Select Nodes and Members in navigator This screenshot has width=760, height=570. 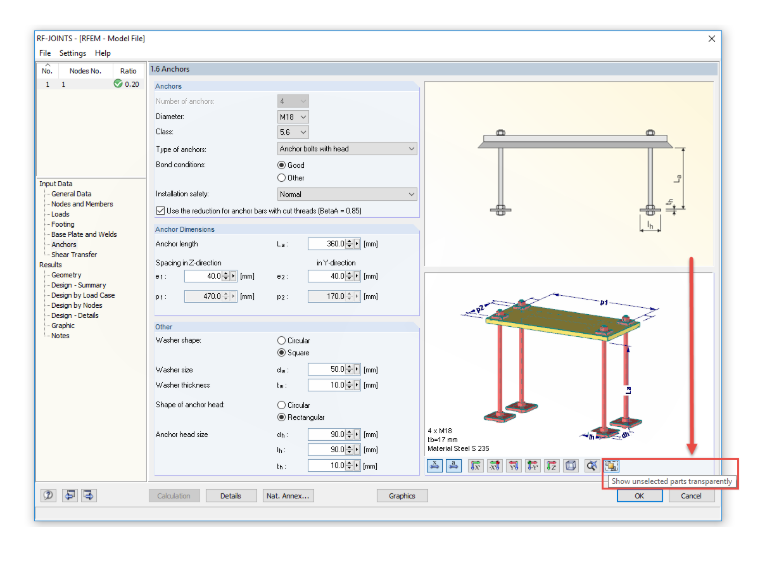82,204
